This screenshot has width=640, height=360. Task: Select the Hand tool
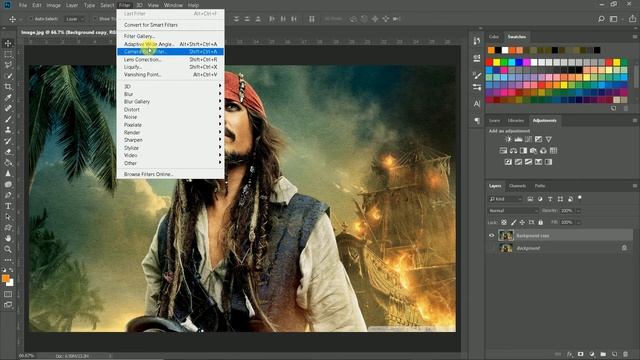click(8, 238)
